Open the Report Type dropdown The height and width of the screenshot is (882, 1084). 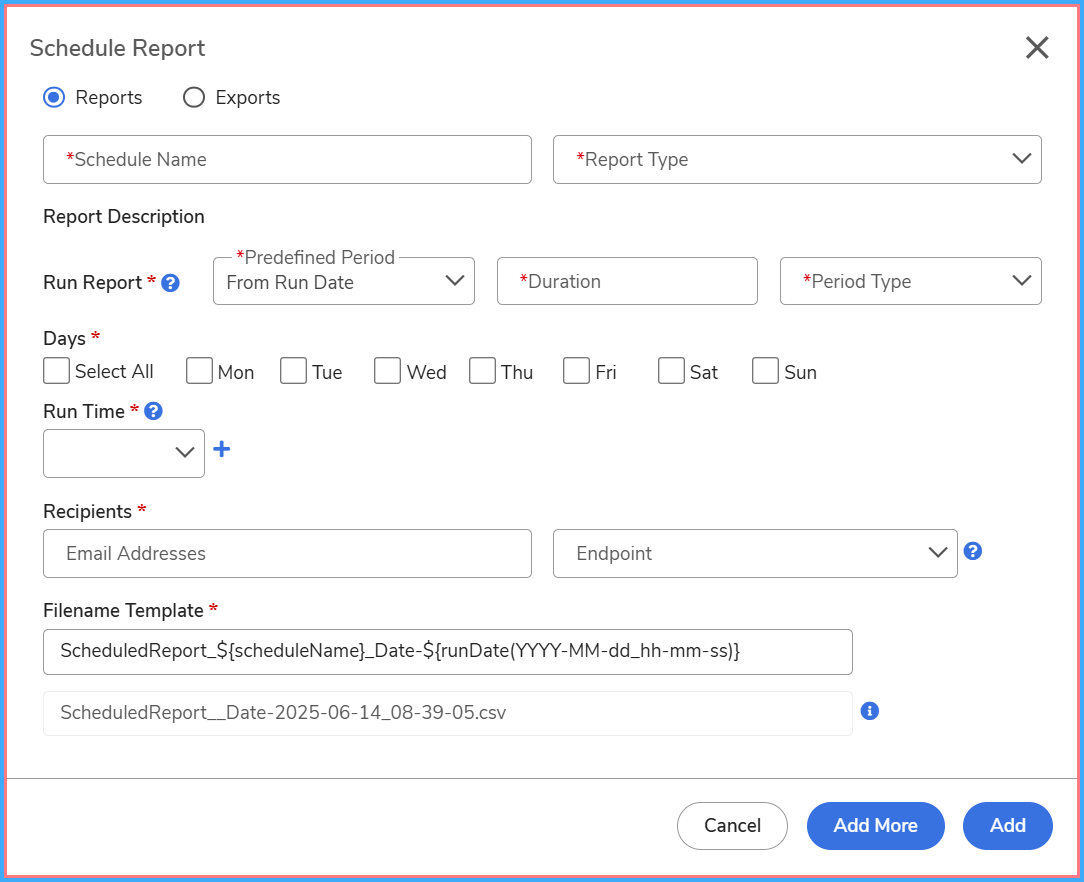(797, 160)
